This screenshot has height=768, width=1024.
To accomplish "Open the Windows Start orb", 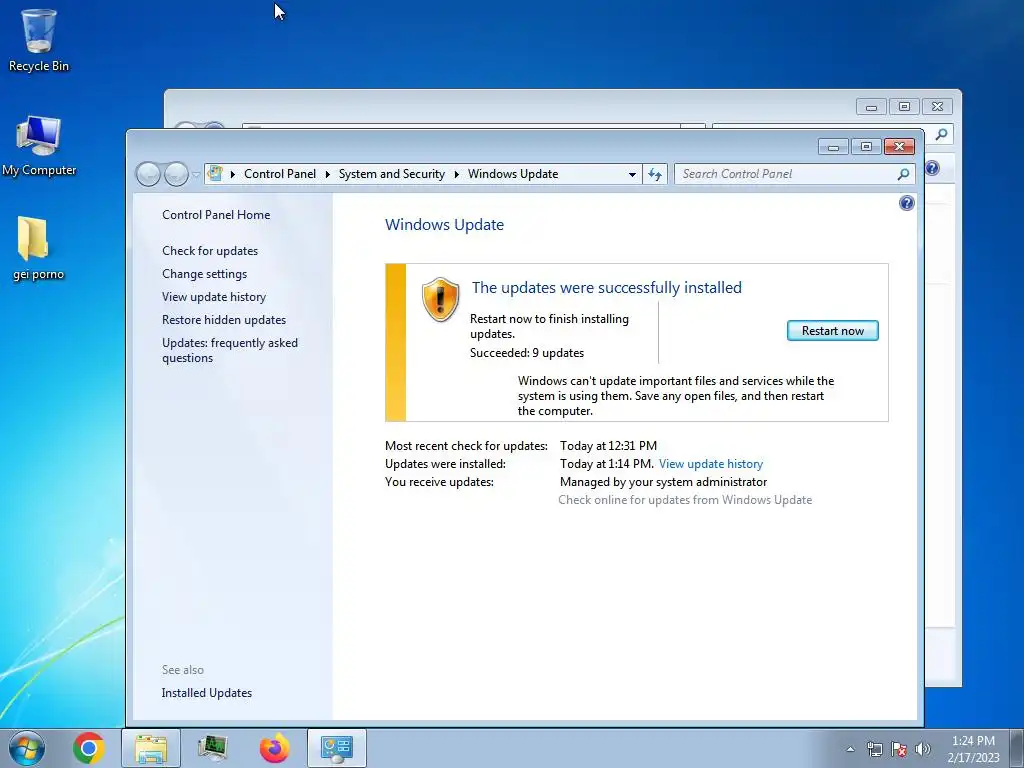I will [x=26, y=748].
